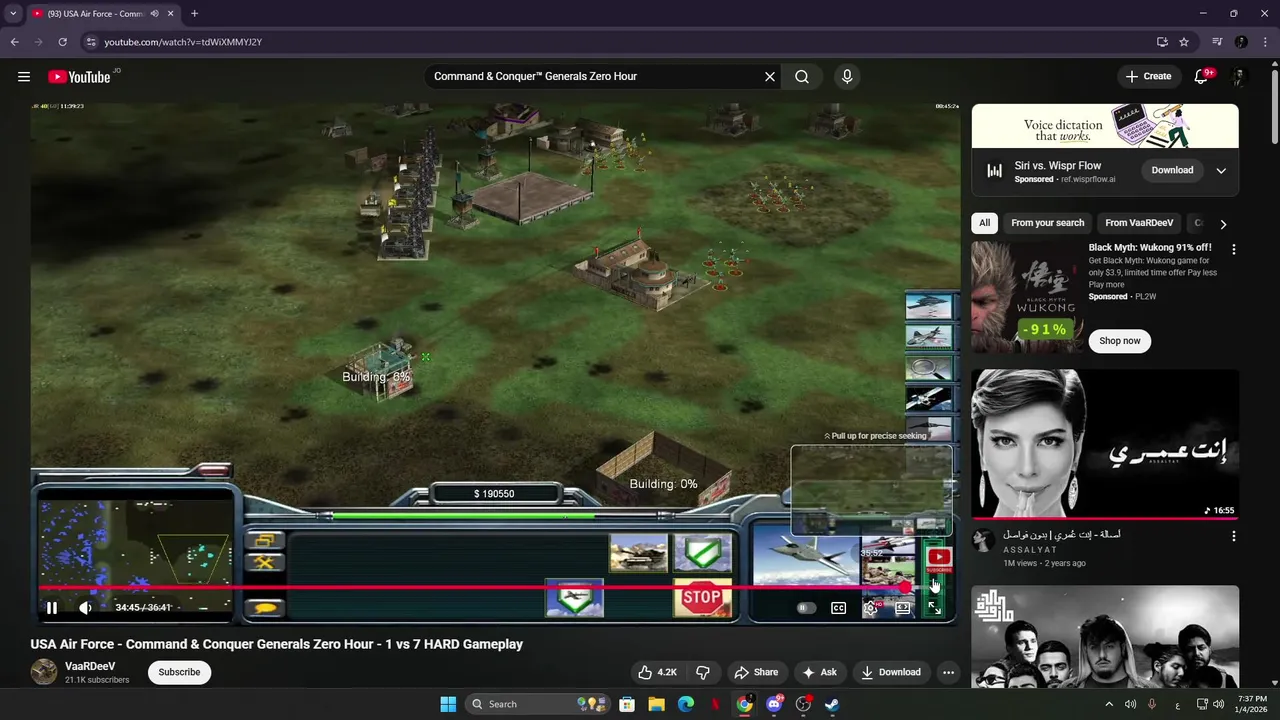The image size is (1280, 720).
Task: Click the Create button
Action: (x=1148, y=76)
